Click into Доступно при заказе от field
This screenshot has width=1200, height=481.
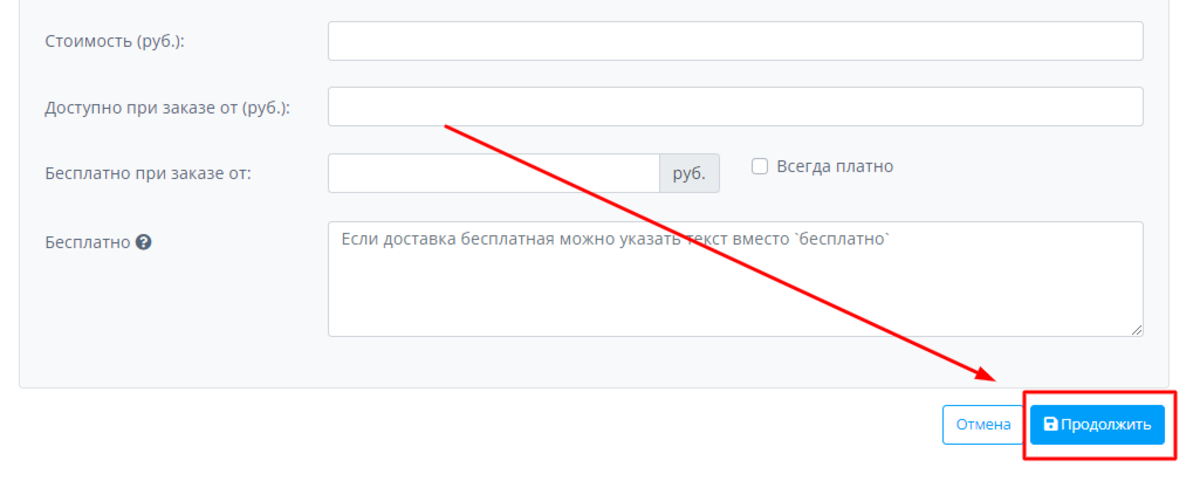(x=735, y=107)
